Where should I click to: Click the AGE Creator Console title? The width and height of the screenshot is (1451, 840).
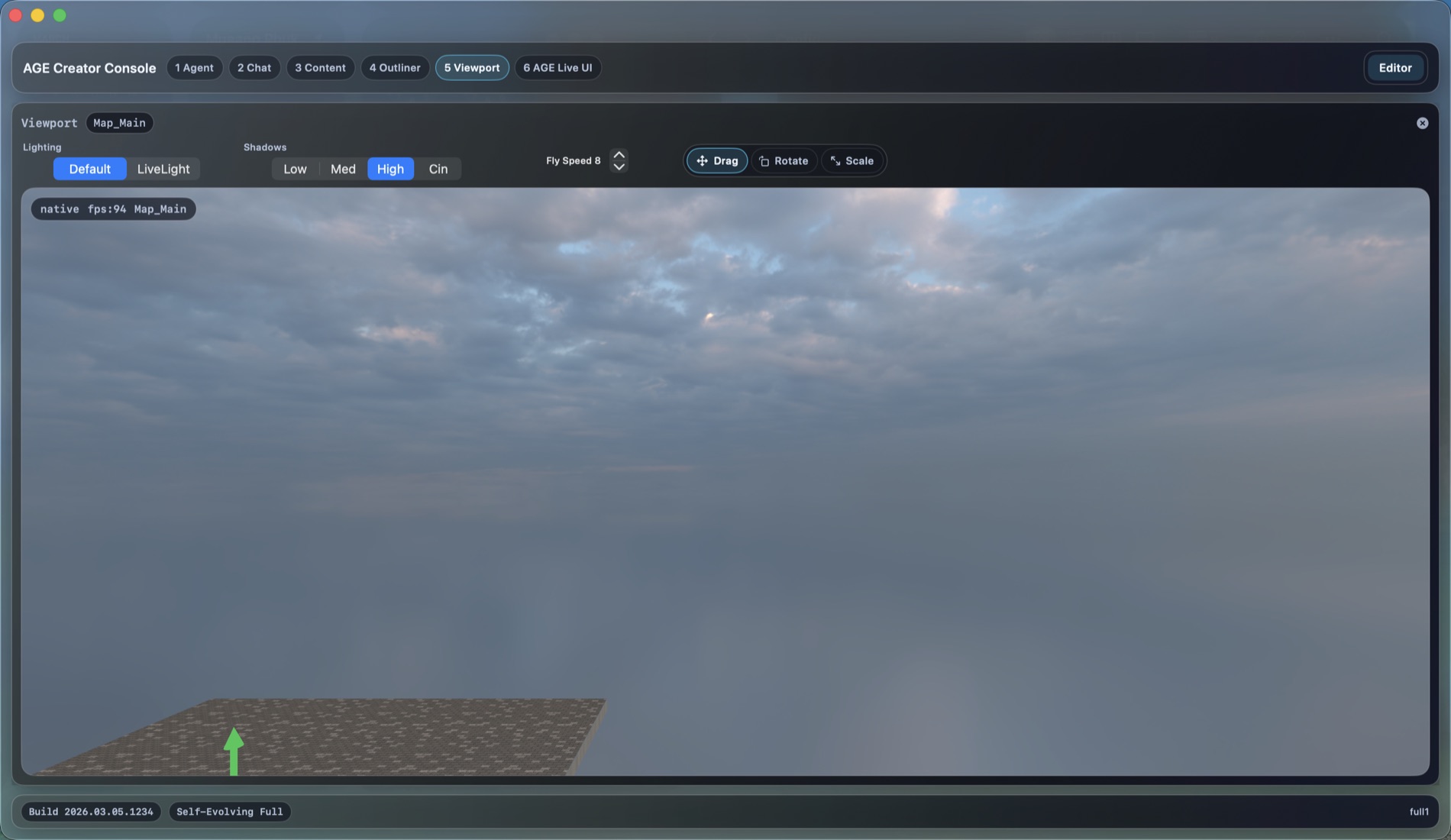[x=89, y=68]
